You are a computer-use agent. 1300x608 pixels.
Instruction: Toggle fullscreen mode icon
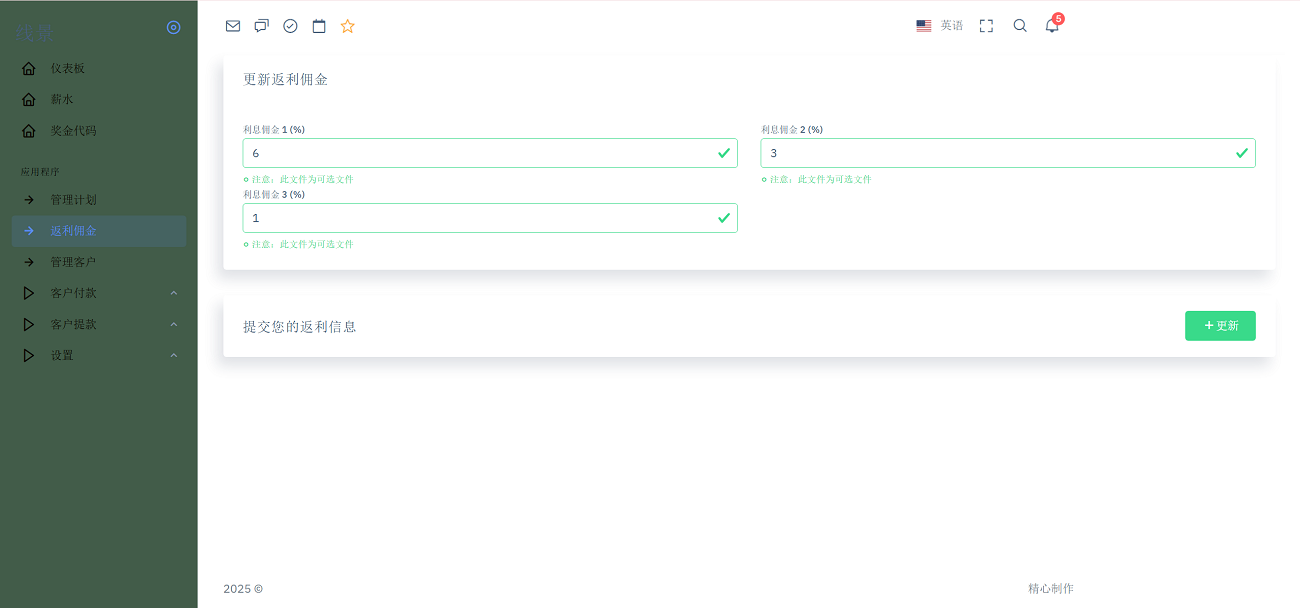(x=986, y=26)
